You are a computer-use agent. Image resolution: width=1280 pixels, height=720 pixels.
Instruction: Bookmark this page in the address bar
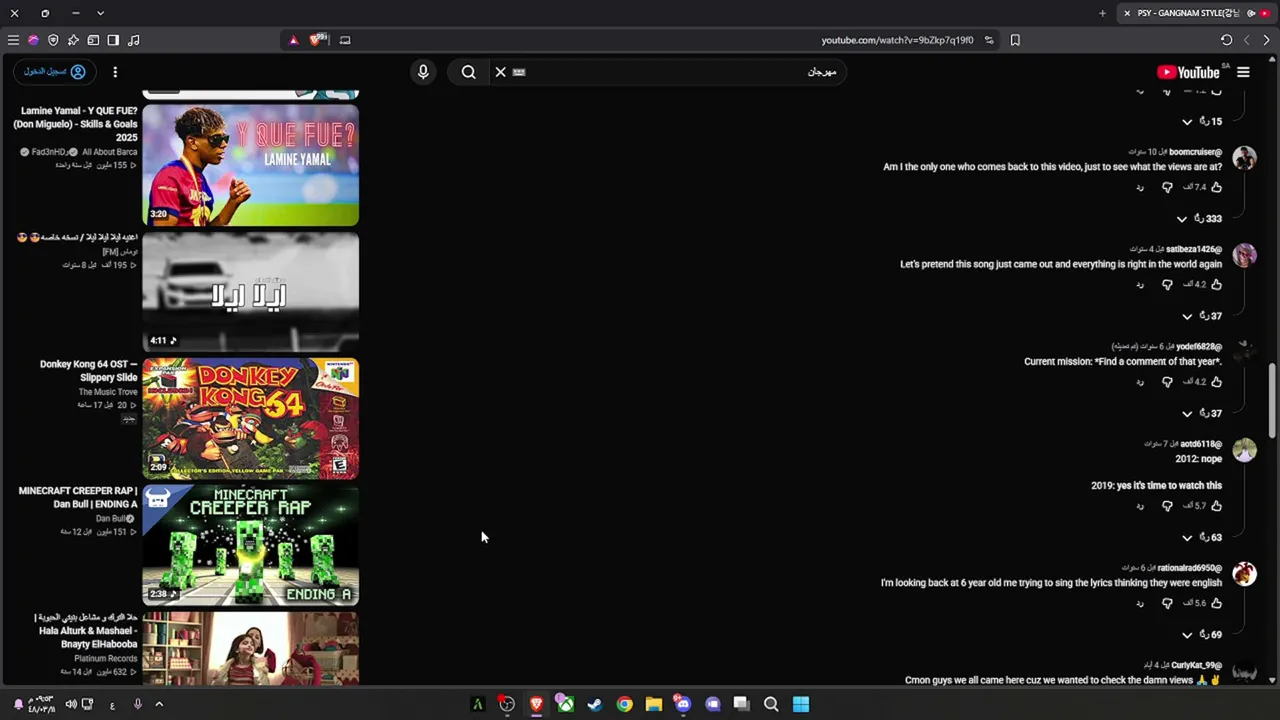click(x=1015, y=40)
